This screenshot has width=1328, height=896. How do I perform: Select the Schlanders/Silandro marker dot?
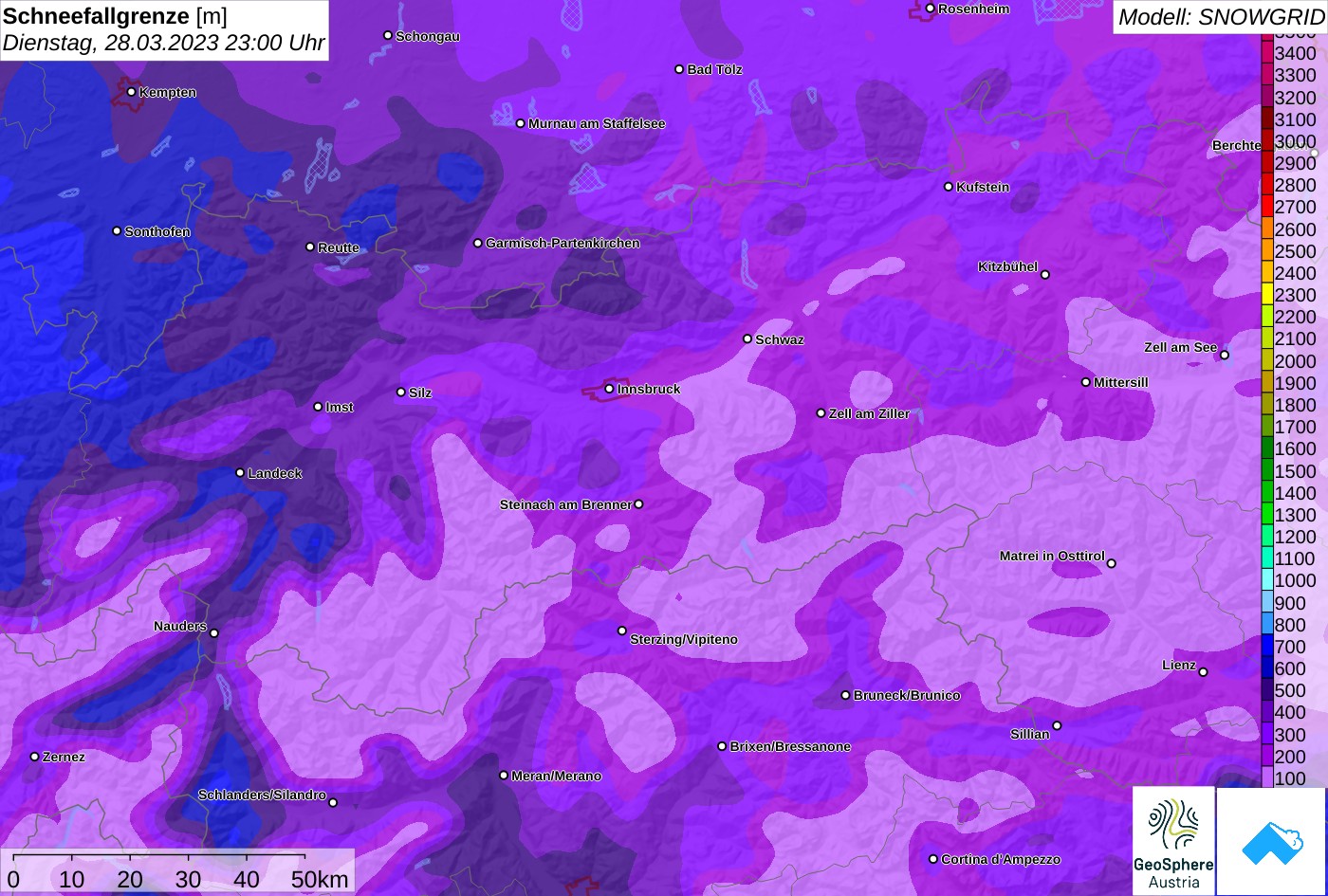click(333, 803)
